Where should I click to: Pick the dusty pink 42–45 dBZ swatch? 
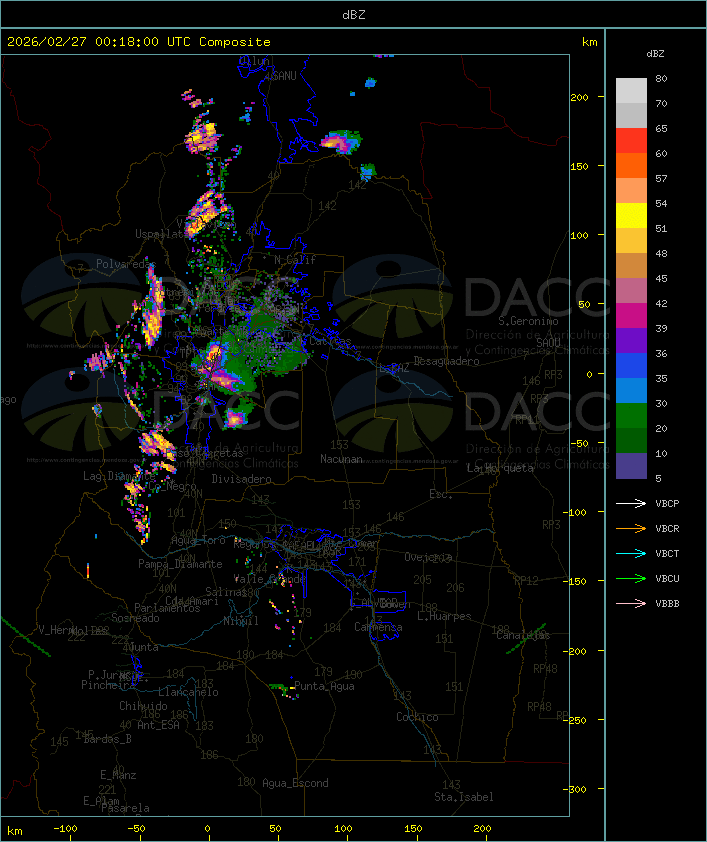[631, 291]
